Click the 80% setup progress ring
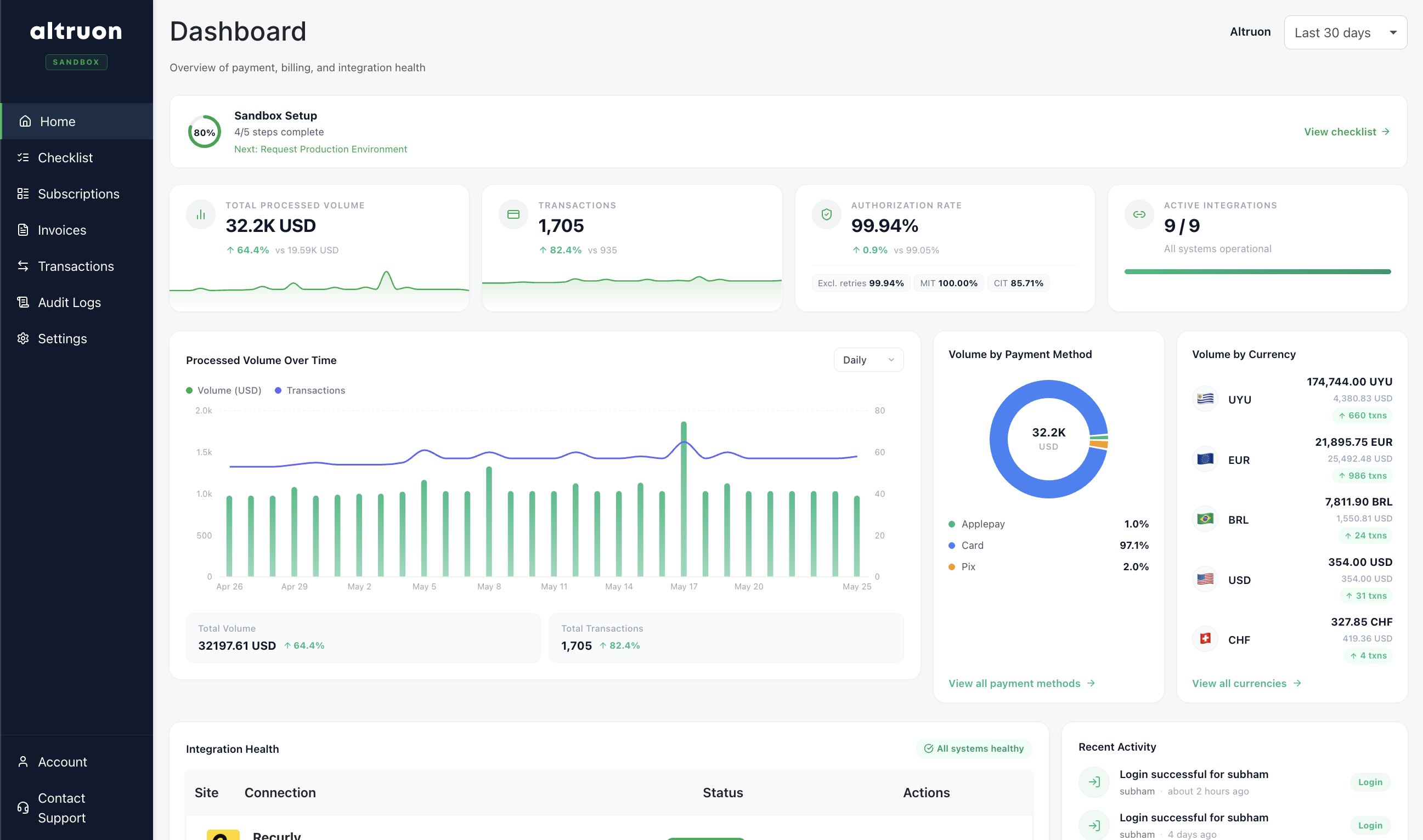 pyautogui.click(x=205, y=132)
